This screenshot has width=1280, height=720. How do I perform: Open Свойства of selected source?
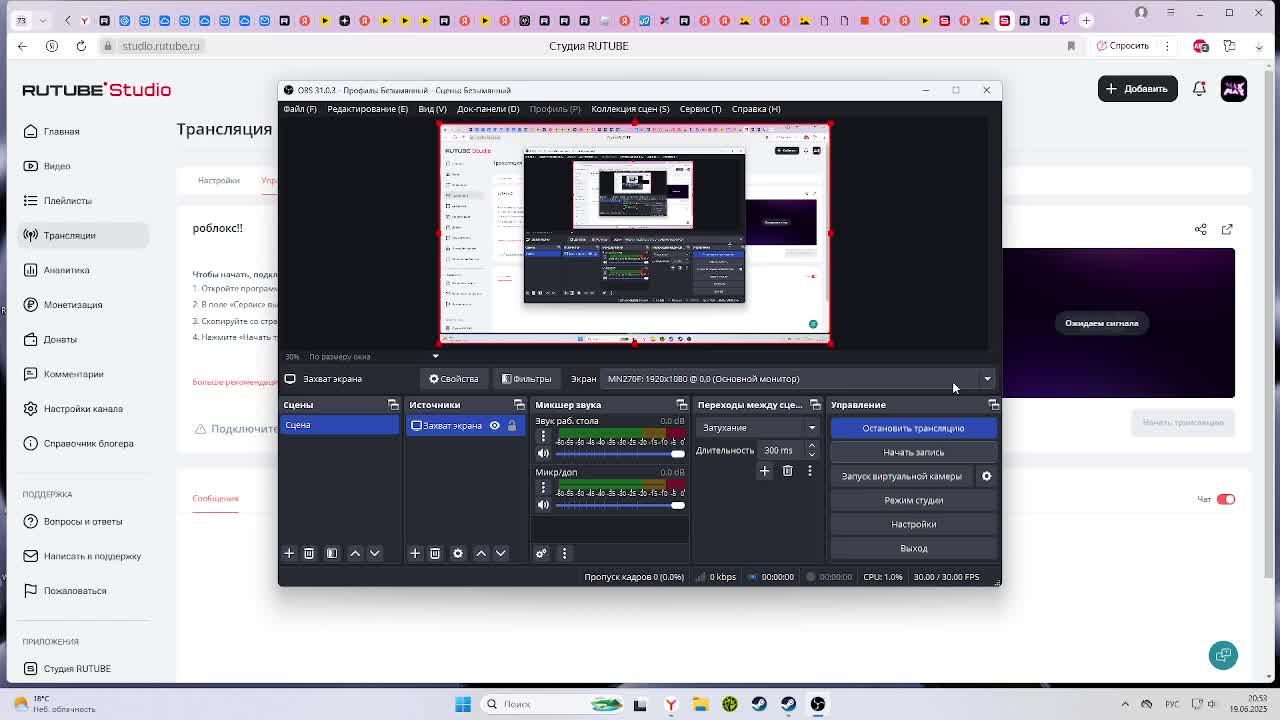tap(454, 379)
